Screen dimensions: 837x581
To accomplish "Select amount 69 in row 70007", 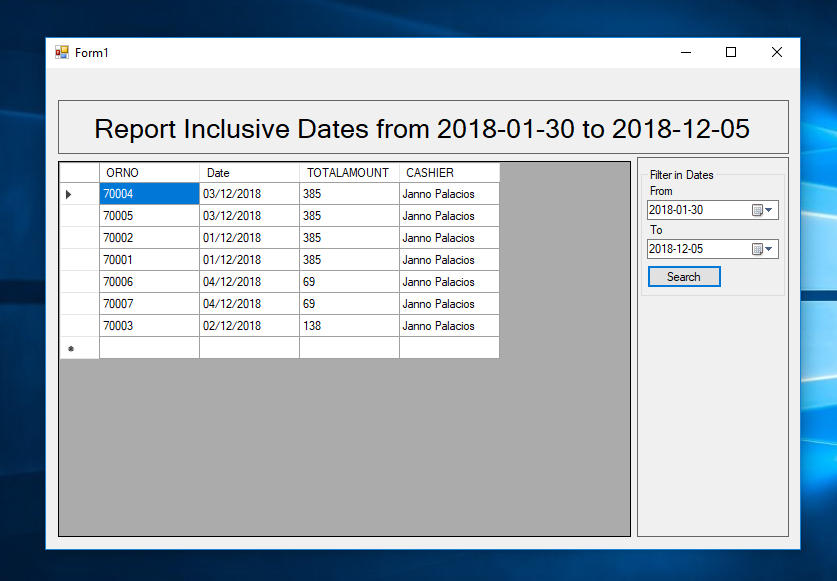I will pyautogui.click(x=349, y=303).
